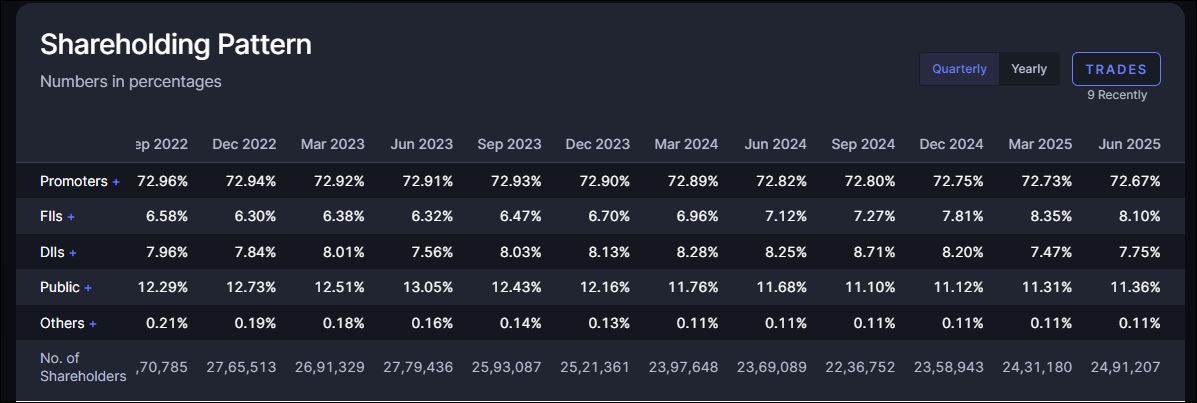This screenshot has height=403, width=1197.
Task: Click the Shareholding Pattern heading
Action: [x=176, y=44]
